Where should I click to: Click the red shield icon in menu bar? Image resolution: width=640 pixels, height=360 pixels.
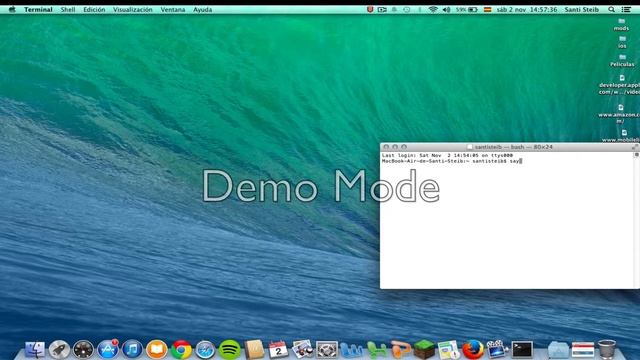pos(370,9)
